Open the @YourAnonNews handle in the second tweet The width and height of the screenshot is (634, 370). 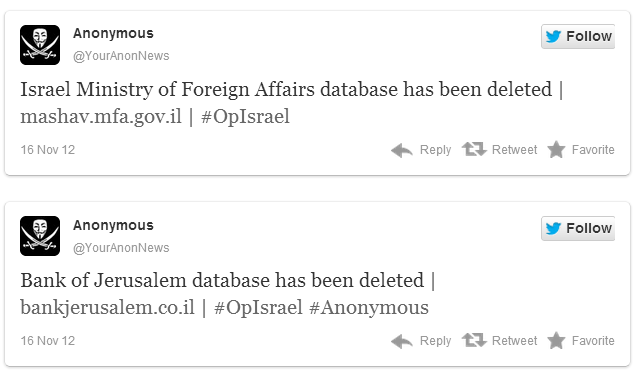pyautogui.click(x=121, y=248)
